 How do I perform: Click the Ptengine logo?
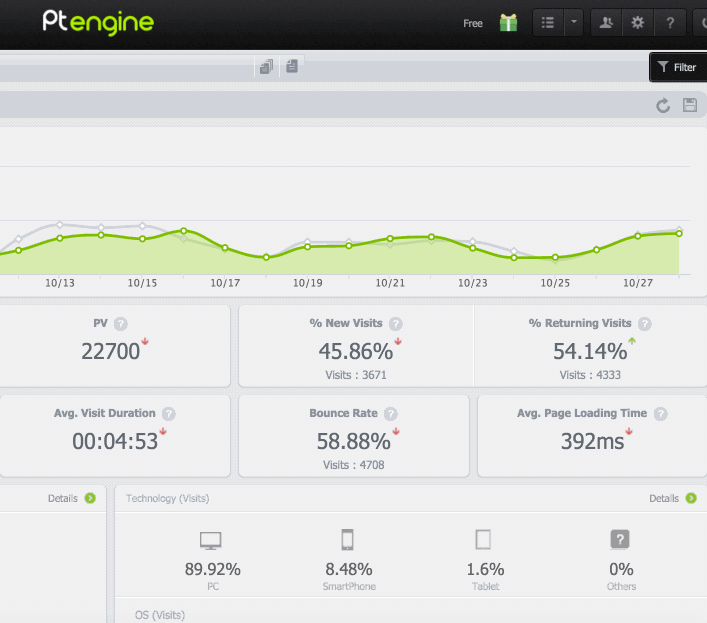pos(98,22)
